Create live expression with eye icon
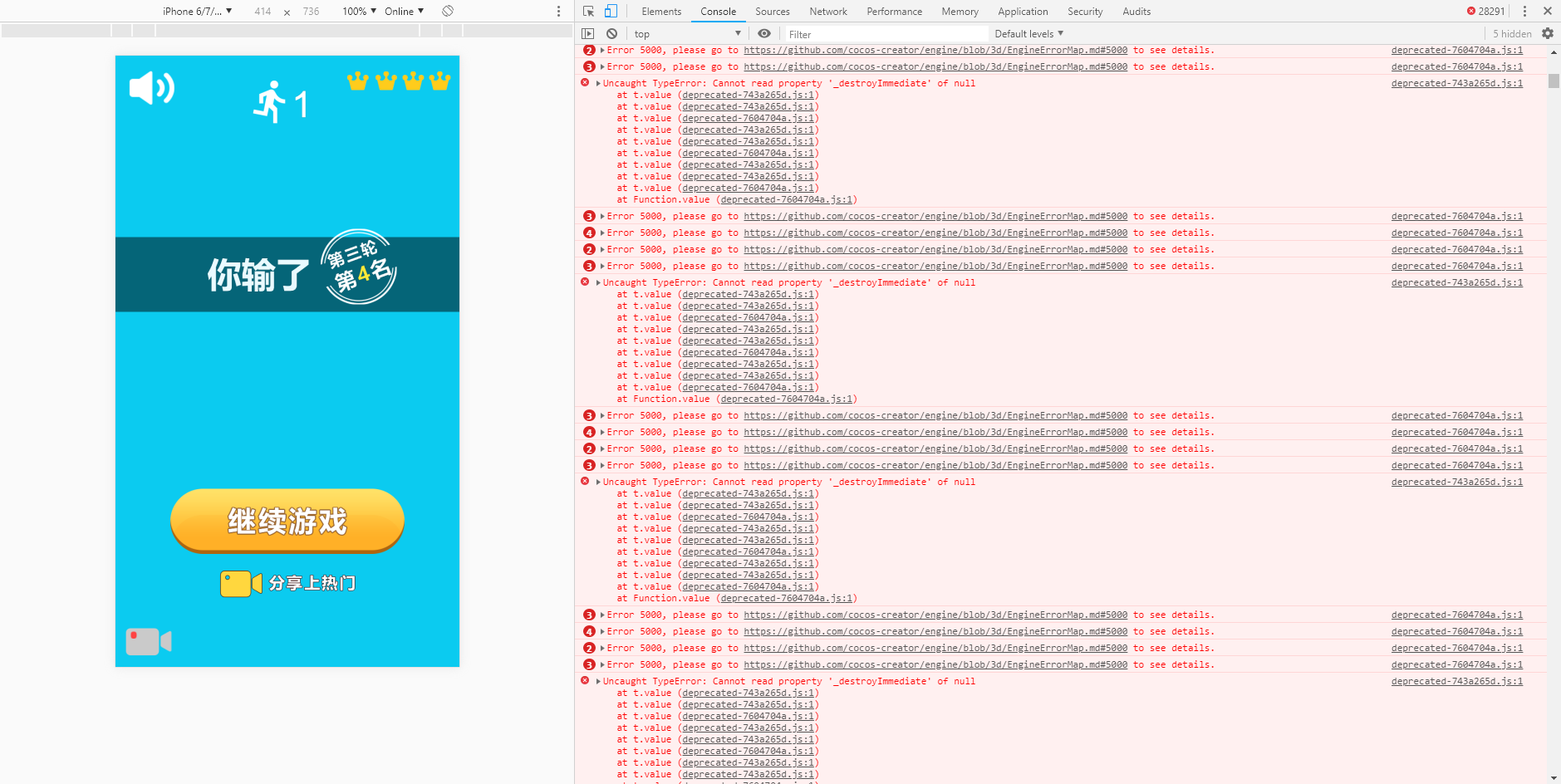The width and height of the screenshot is (1561, 784). pyautogui.click(x=764, y=33)
